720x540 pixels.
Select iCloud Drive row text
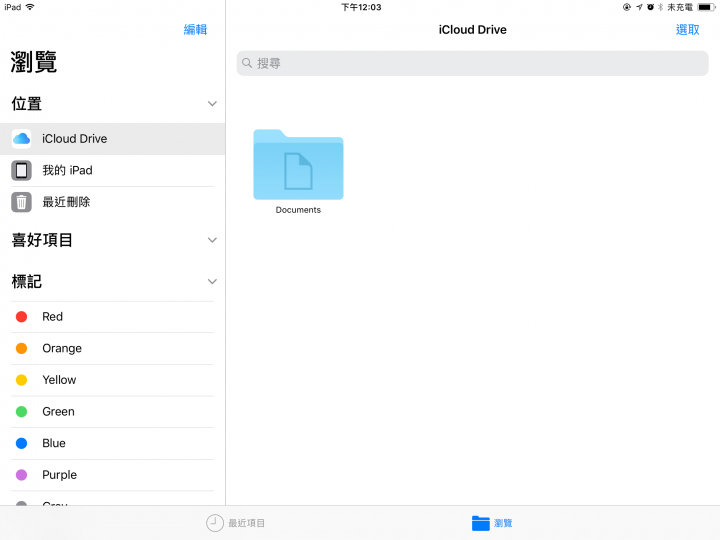coord(74,139)
